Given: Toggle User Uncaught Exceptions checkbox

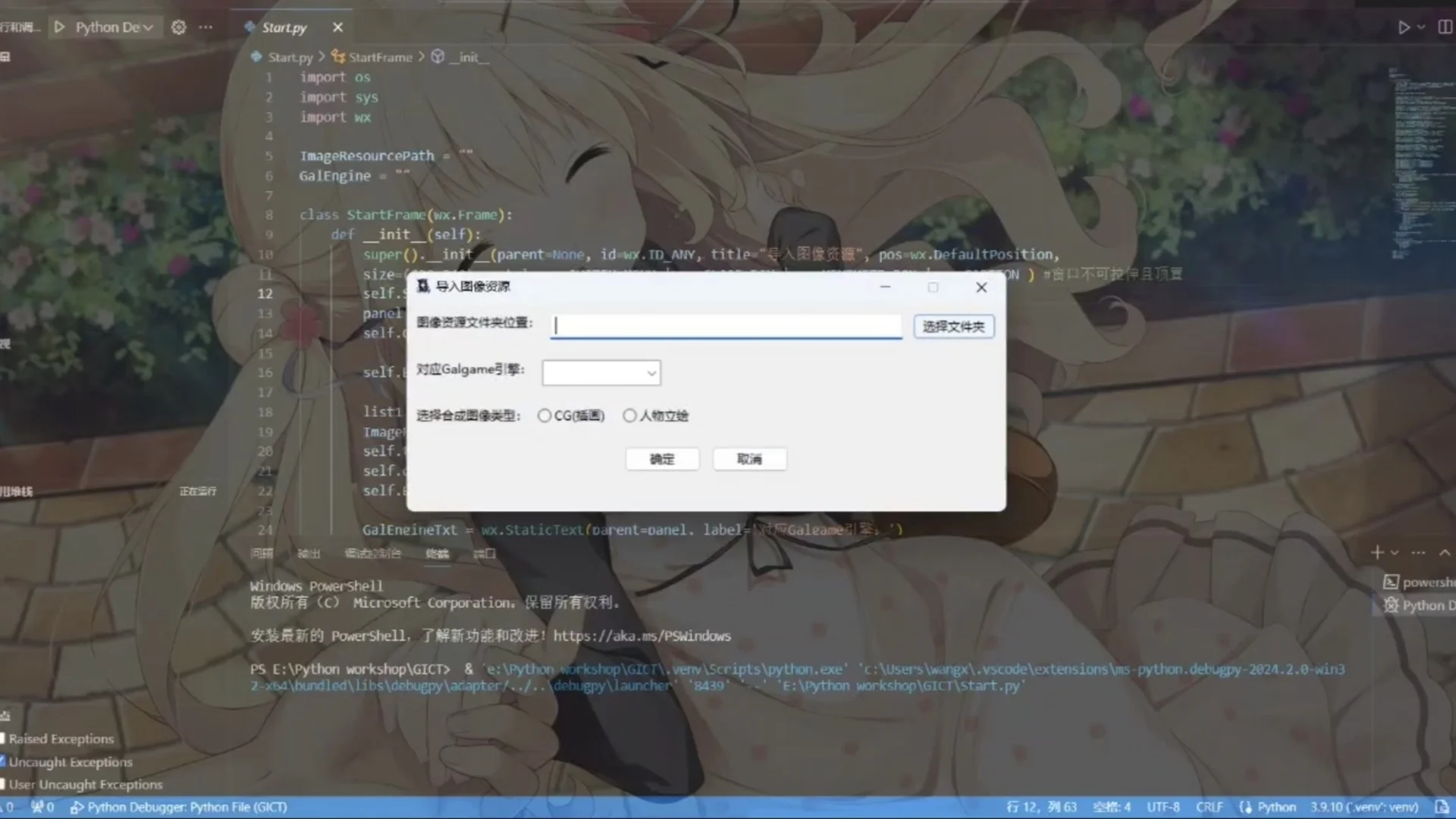Looking at the screenshot, I should pyautogui.click(x=3, y=784).
